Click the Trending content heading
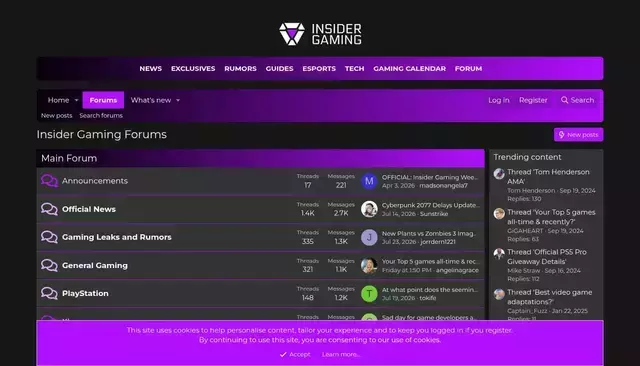Image resolution: width=640 pixels, height=366 pixels. [527, 157]
